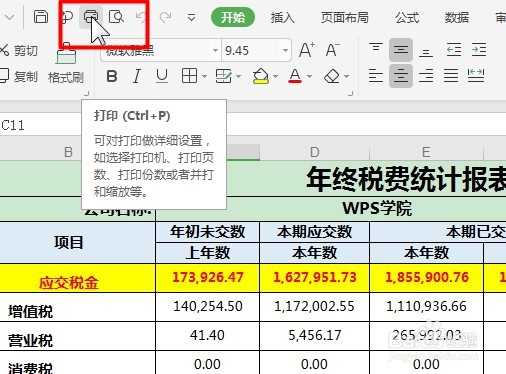Click the cell containing 1,172,002.55

coord(314,307)
